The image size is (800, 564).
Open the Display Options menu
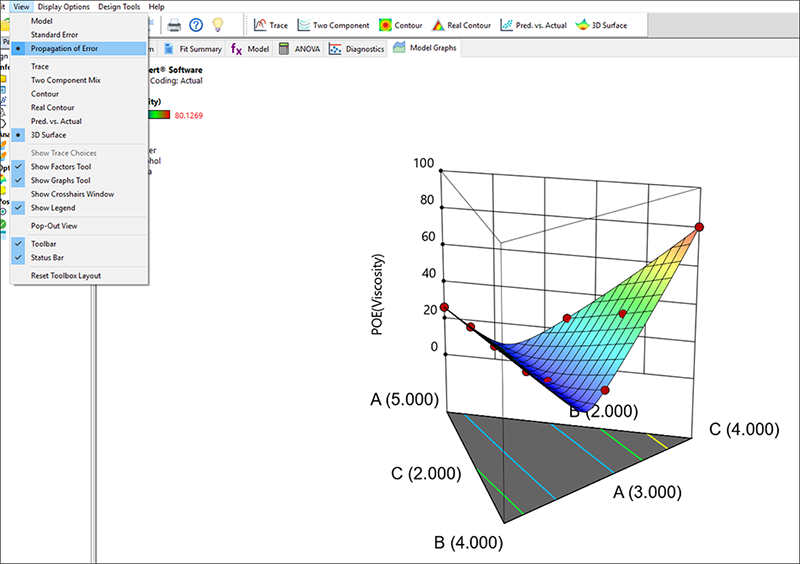click(x=64, y=6)
